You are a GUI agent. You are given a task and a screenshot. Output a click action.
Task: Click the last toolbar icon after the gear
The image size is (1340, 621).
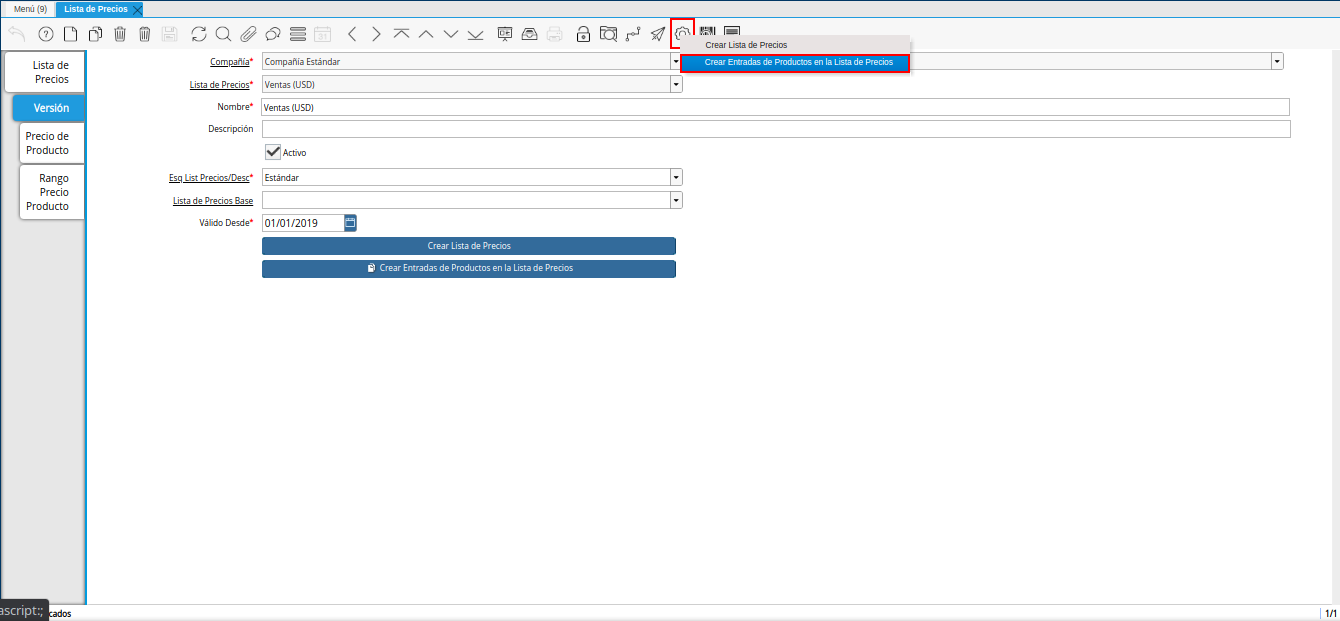pos(732,34)
